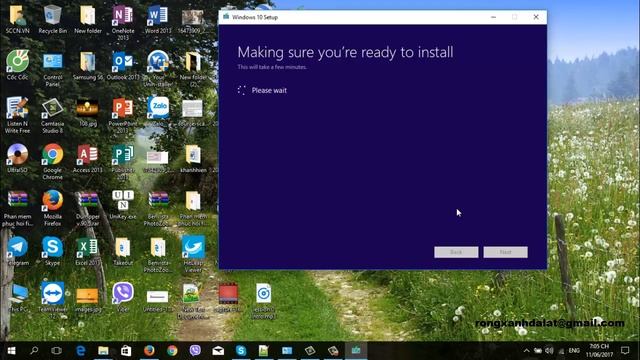
Task: Select the Mozilla Firefox desktop shortcut
Action: [53, 208]
